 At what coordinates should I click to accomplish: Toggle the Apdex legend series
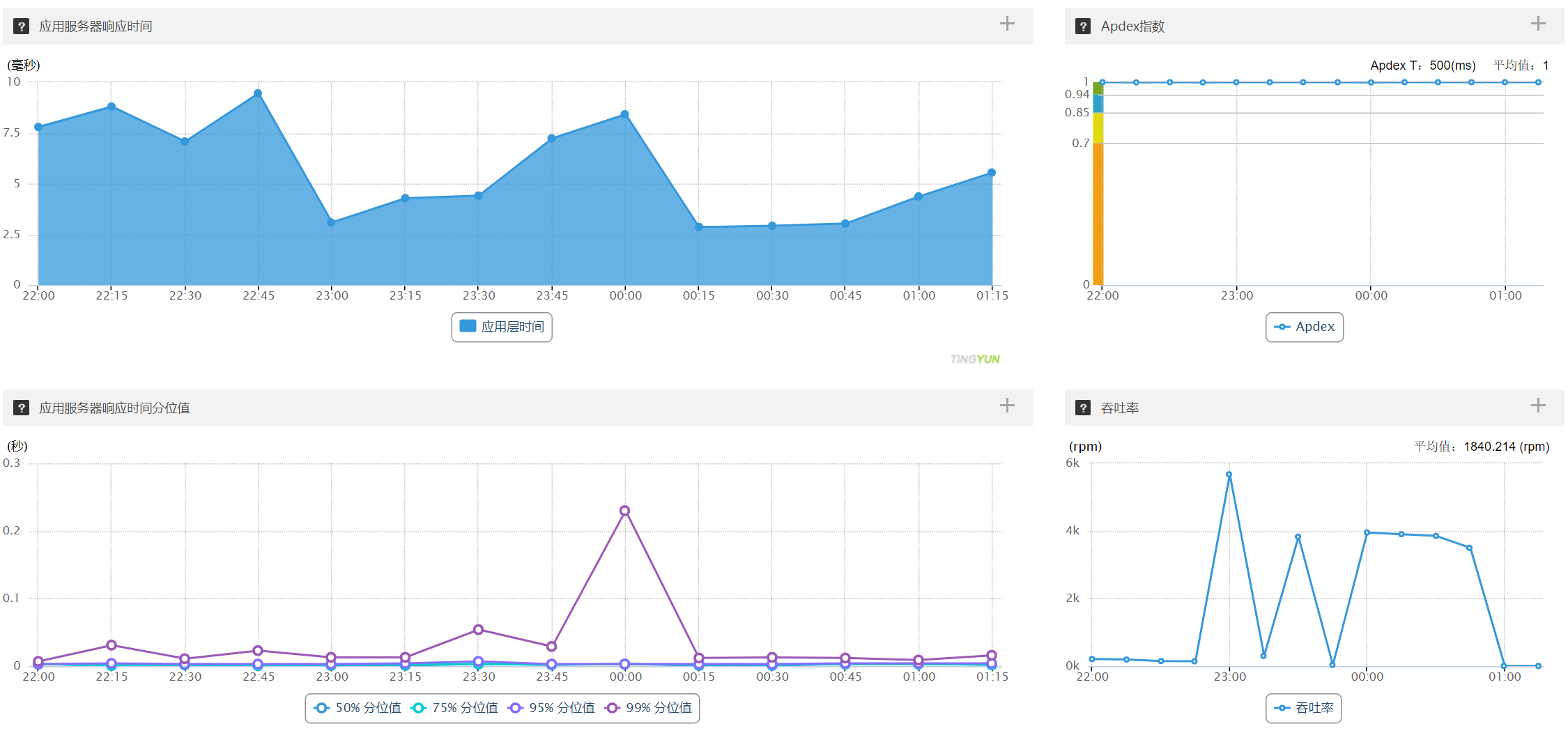(1304, 327)
